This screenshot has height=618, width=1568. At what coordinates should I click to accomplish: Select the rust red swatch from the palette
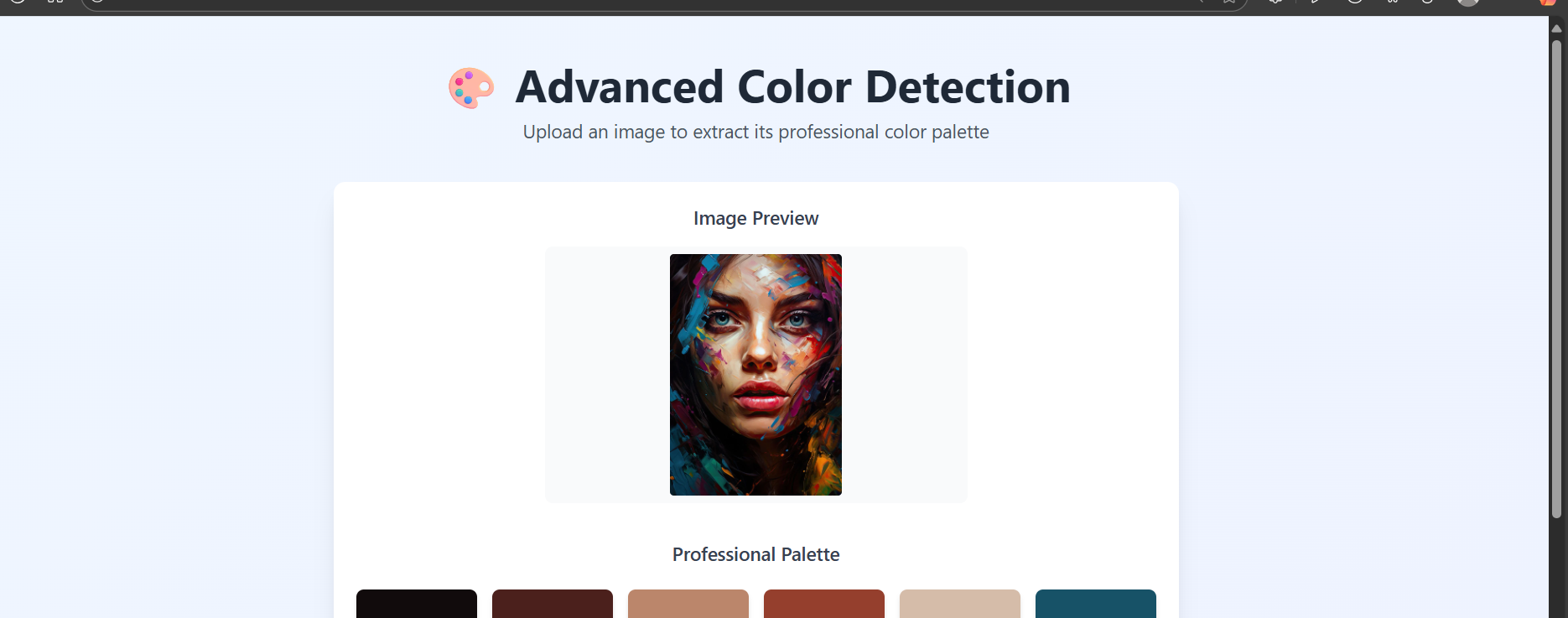(x=823, y=605)
